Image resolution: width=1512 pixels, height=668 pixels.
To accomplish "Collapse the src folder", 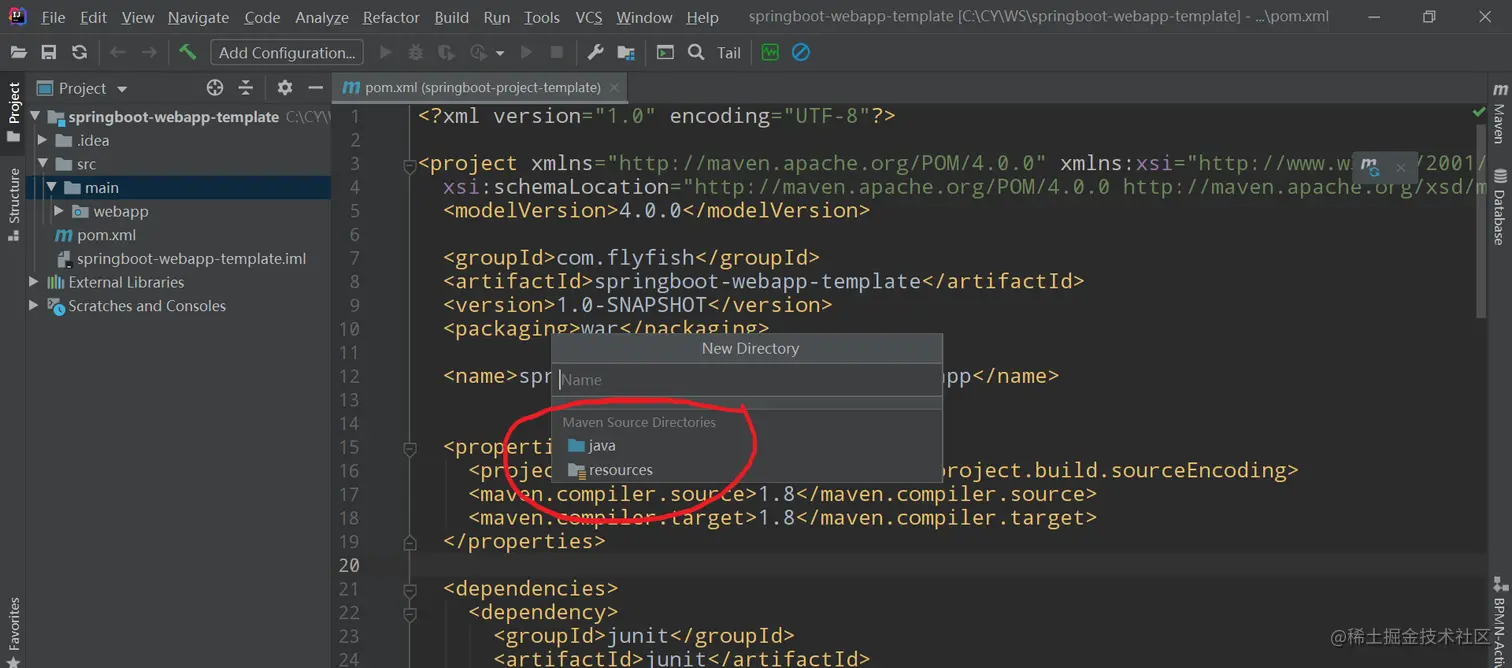I will [x=43, y=164].
